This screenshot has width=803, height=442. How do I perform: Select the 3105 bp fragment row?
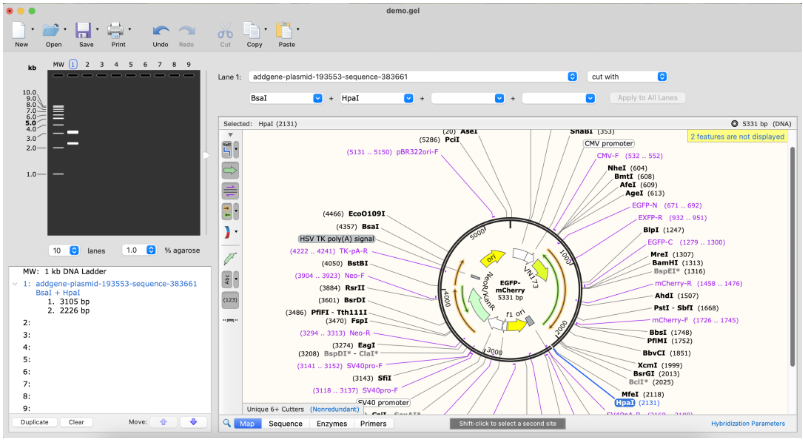point(69,302)
